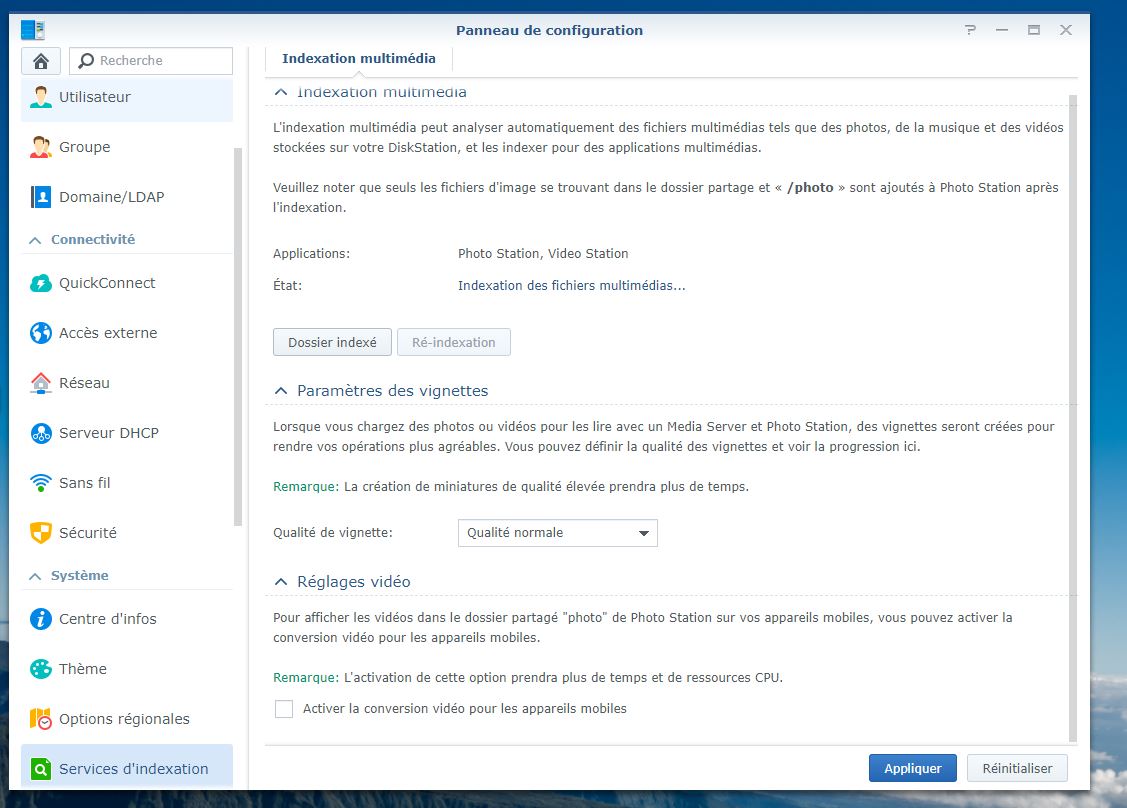Click the home icon button
Viewport: 1127px width, 808px height.
[x=41, y=61]
